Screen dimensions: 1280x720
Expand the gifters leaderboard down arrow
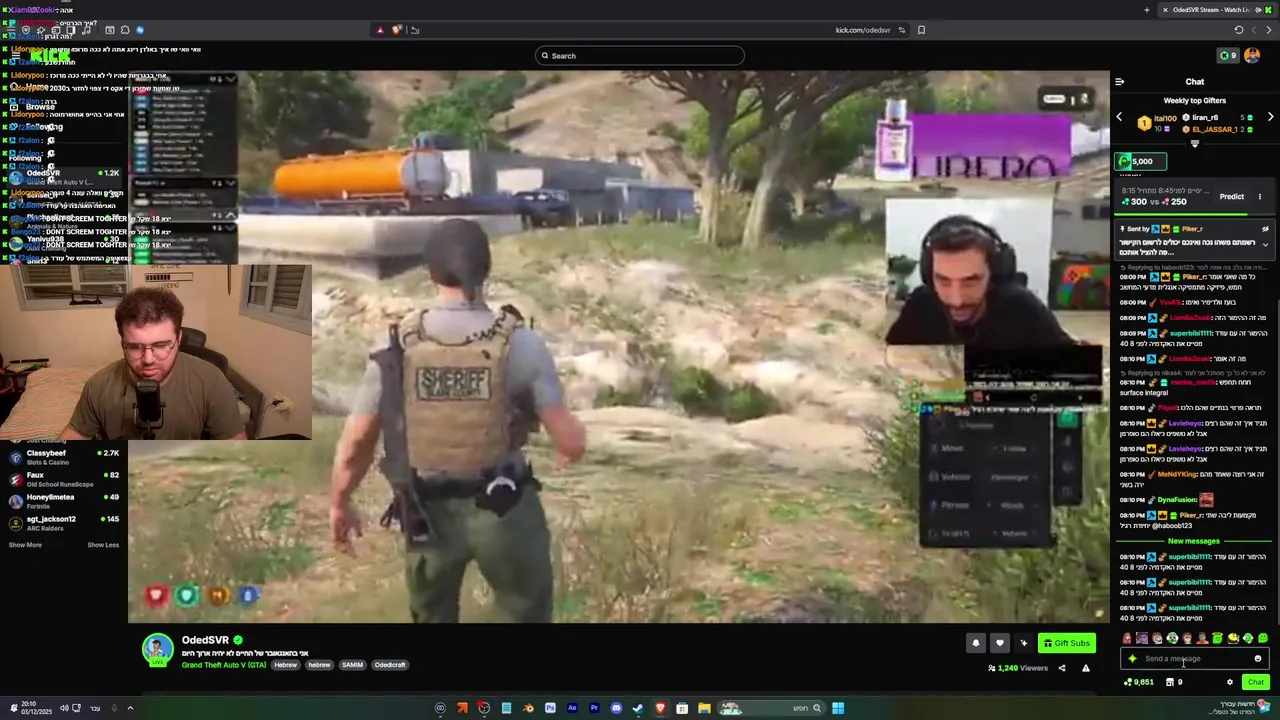tap(1194, 144)
